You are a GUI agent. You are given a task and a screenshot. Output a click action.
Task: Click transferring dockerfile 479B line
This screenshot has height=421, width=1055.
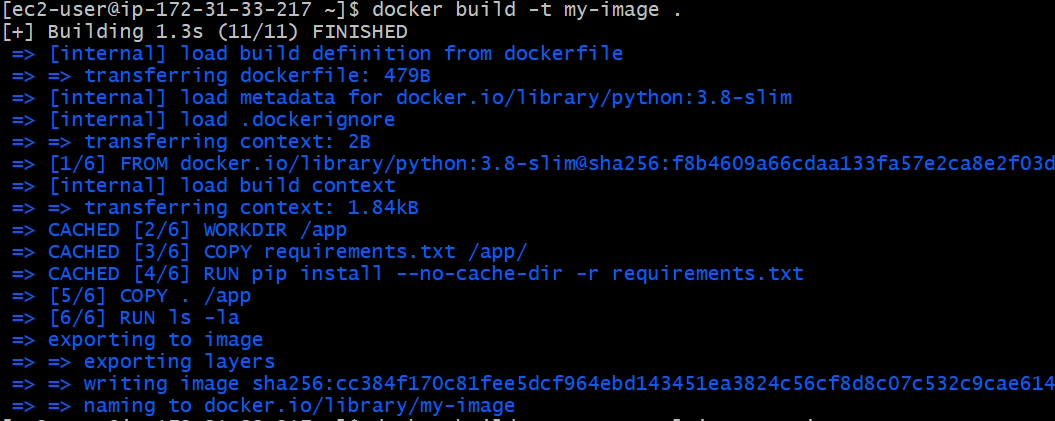click(x=221, y=76)
